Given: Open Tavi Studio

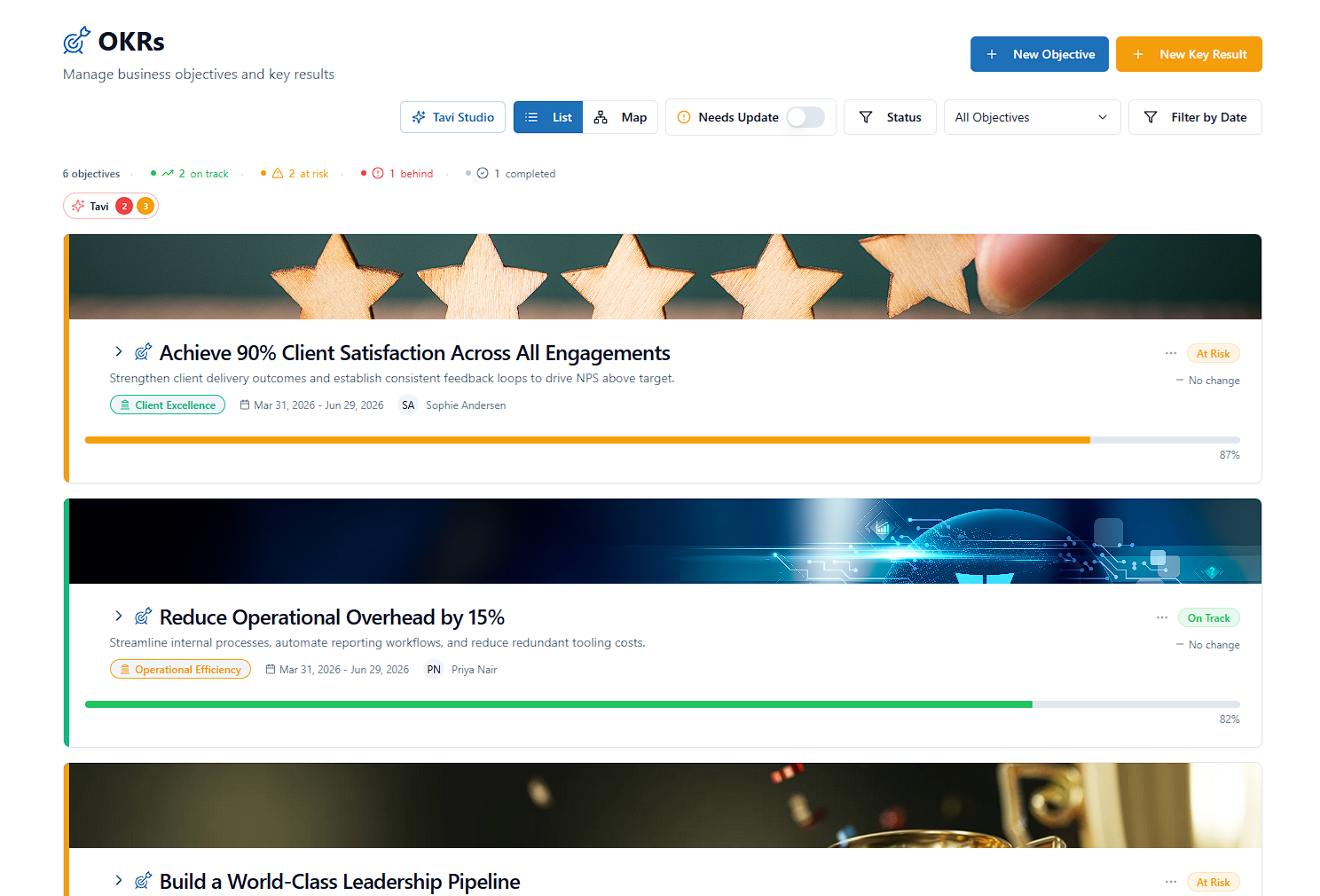Looking at the screenshot, I should click(x=452, y=117).
